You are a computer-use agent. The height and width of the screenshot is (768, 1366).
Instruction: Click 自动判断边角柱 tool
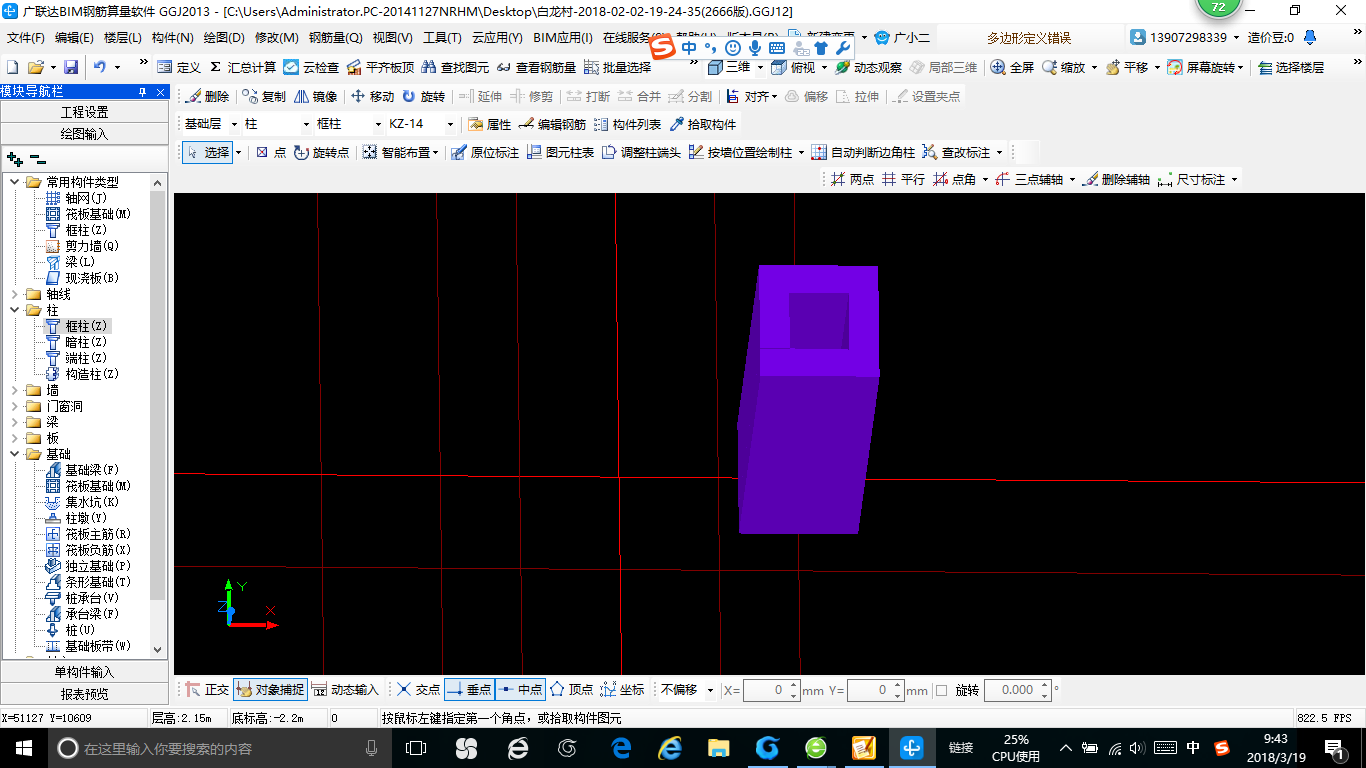(863, 152)
